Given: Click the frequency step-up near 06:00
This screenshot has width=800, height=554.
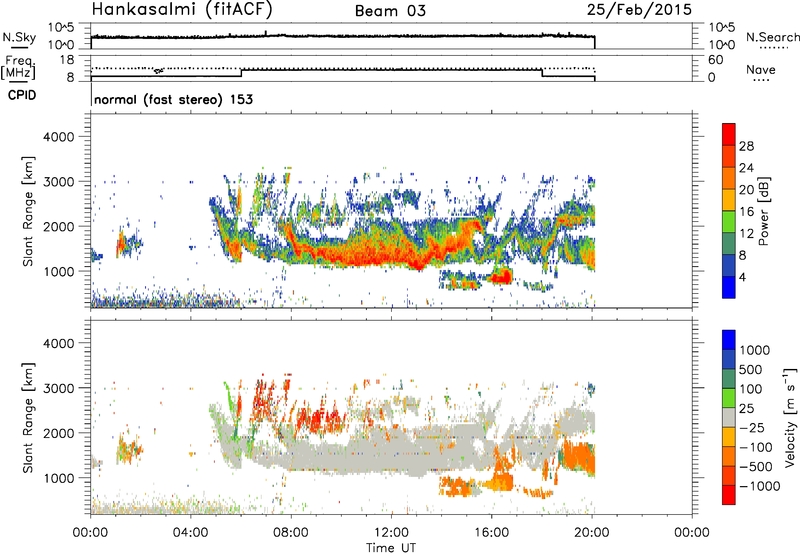Looking at the screenshot, I should click(241, 73).
